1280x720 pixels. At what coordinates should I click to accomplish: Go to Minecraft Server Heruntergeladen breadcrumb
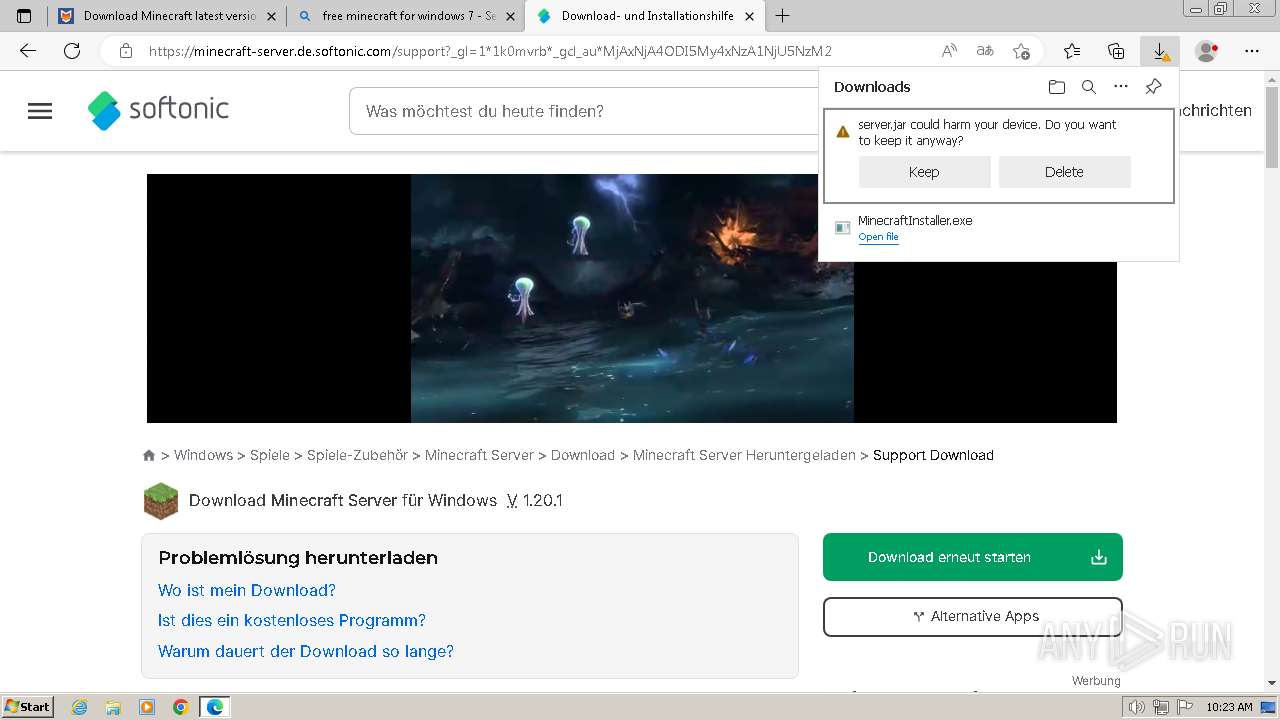coord(744,455)
